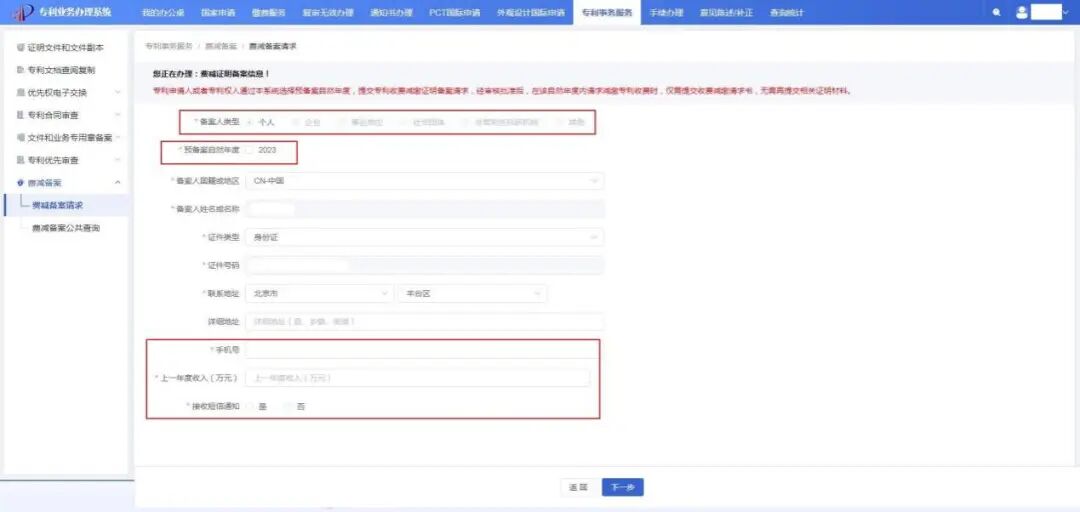1080x512 pixels.
Task: Open the 意见陈述/补正 top menu
Action: click(x=726, y=12)
